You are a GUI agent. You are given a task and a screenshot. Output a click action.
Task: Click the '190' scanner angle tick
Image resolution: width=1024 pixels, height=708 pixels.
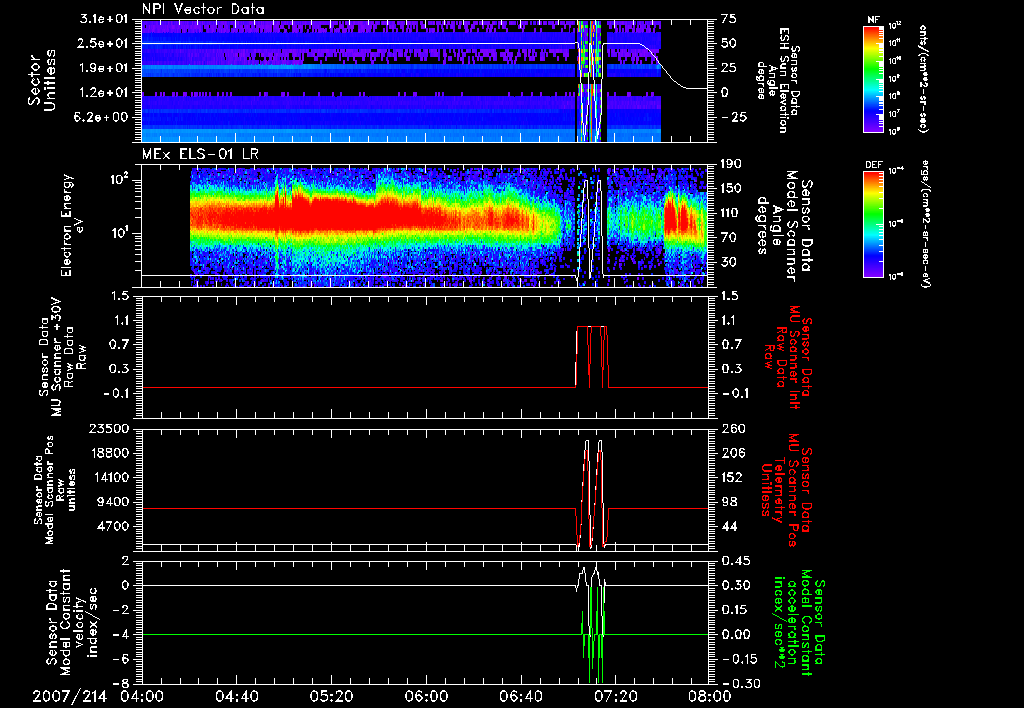pos(731,164)
